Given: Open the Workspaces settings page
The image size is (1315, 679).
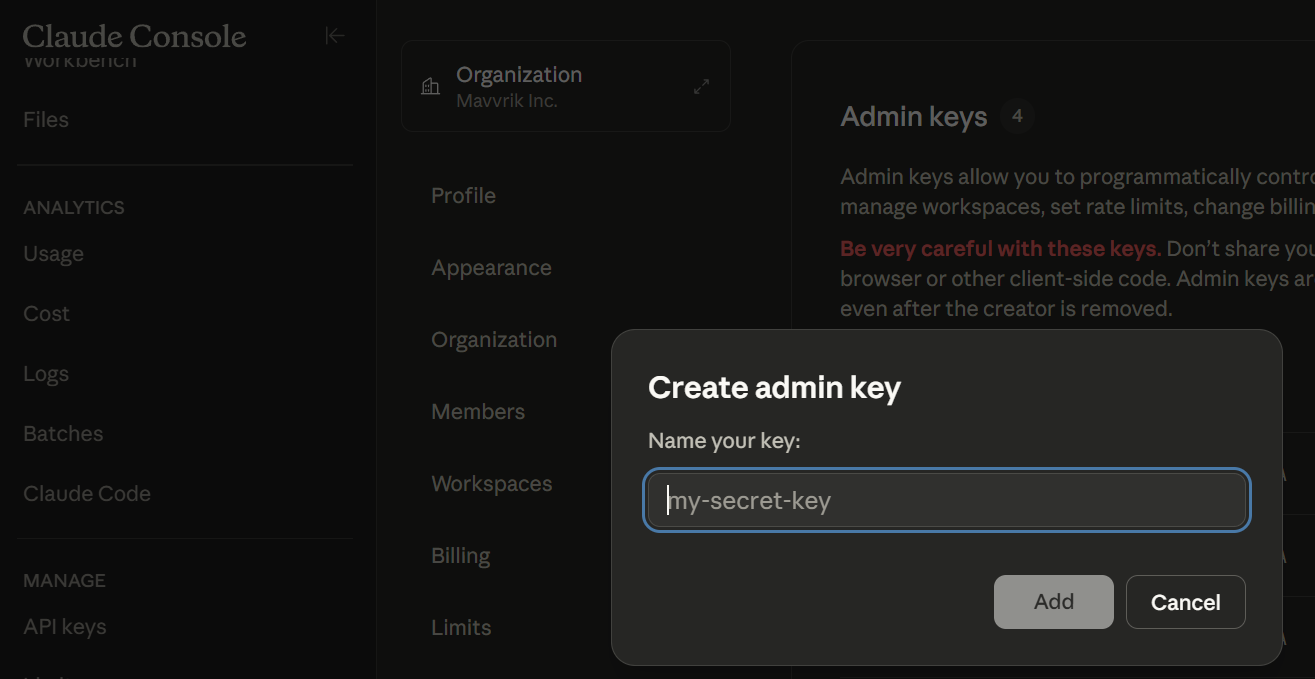Looking at the screenshot, I should pyautogui.click(x=491, y=484).
